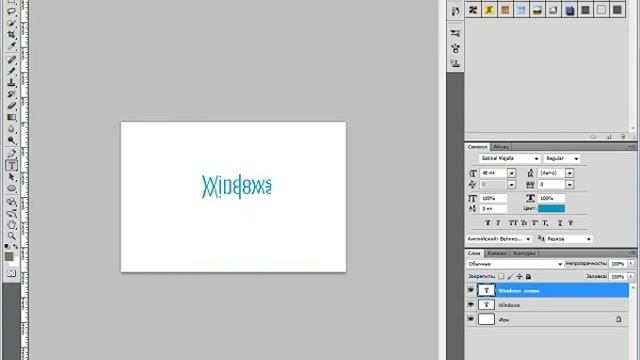
Task: Open the Character panel options menu
Action: pos(632,147)
